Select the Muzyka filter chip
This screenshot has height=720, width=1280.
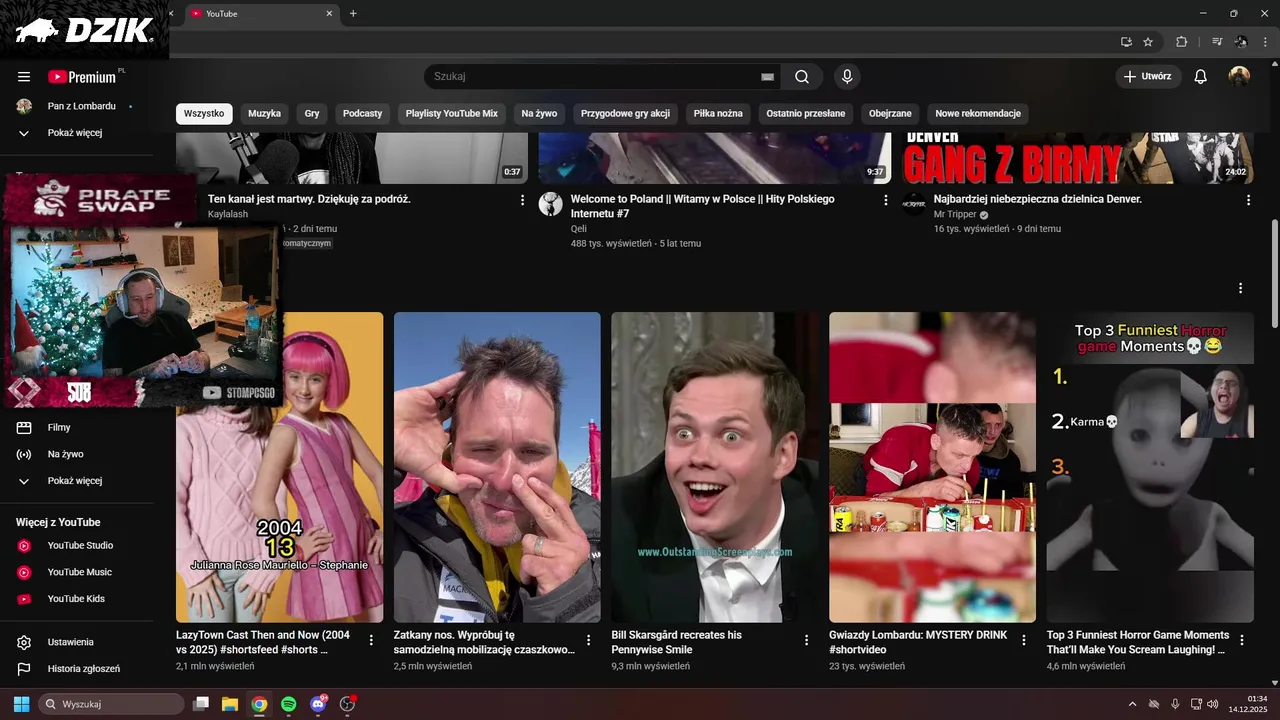point(264,113)
